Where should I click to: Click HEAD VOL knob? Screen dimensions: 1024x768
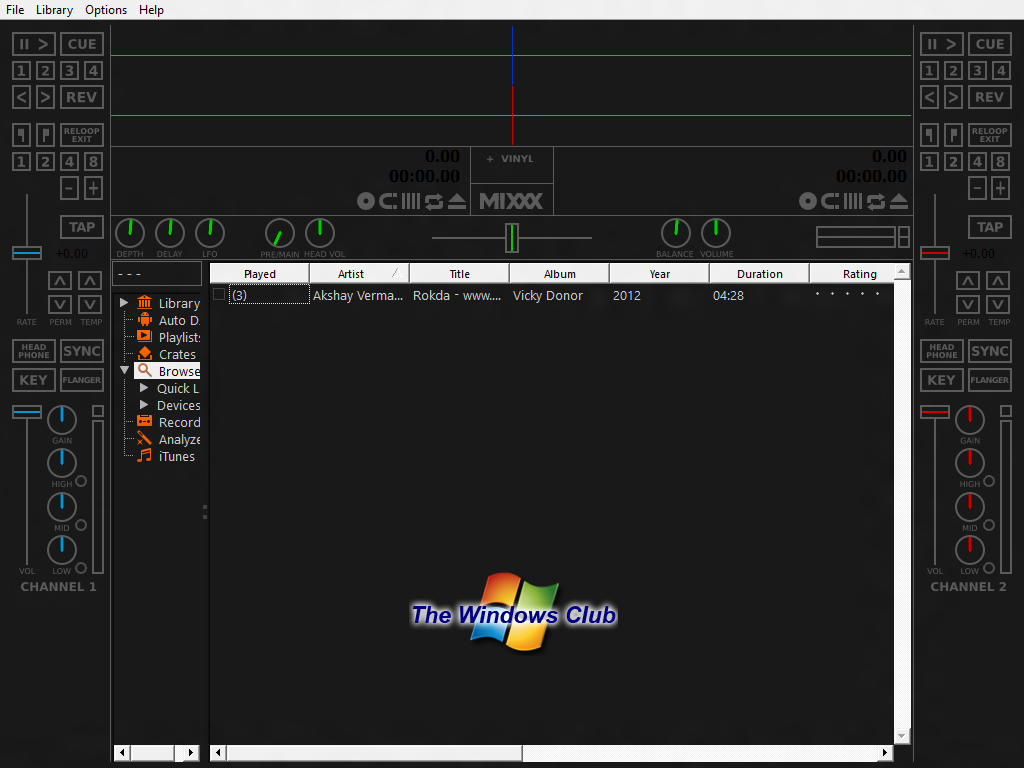tap(320, 233)
